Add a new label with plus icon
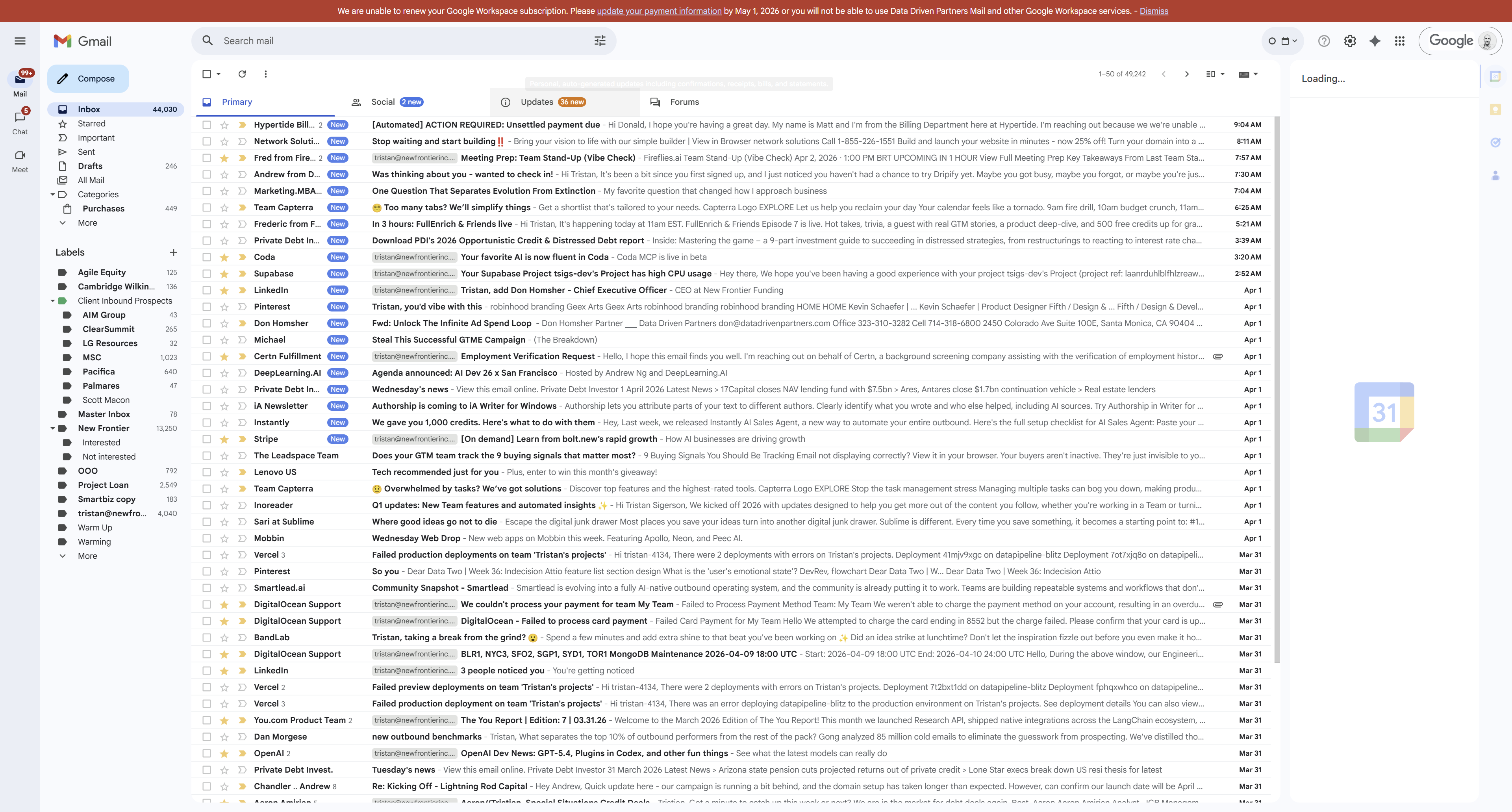This screenshot has width=1512, height=812. click(173, 252)
